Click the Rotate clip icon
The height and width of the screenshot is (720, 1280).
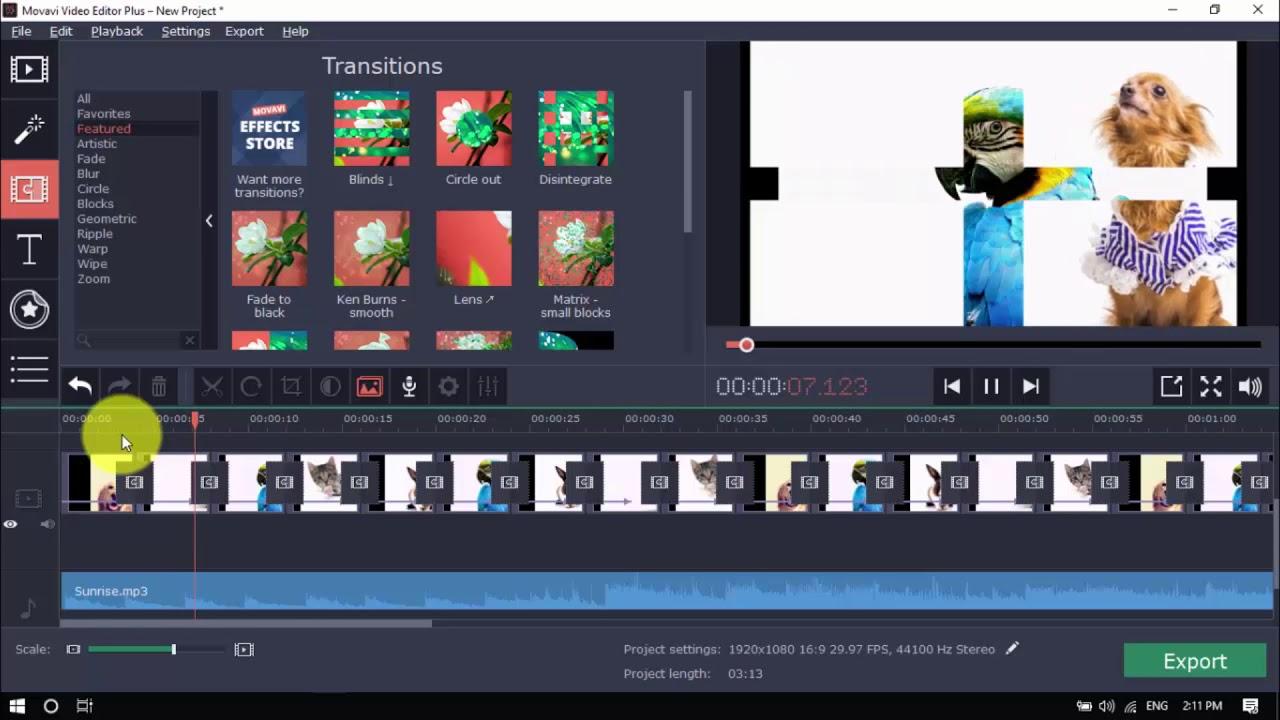pyautogui.click(x=251, y=386)
